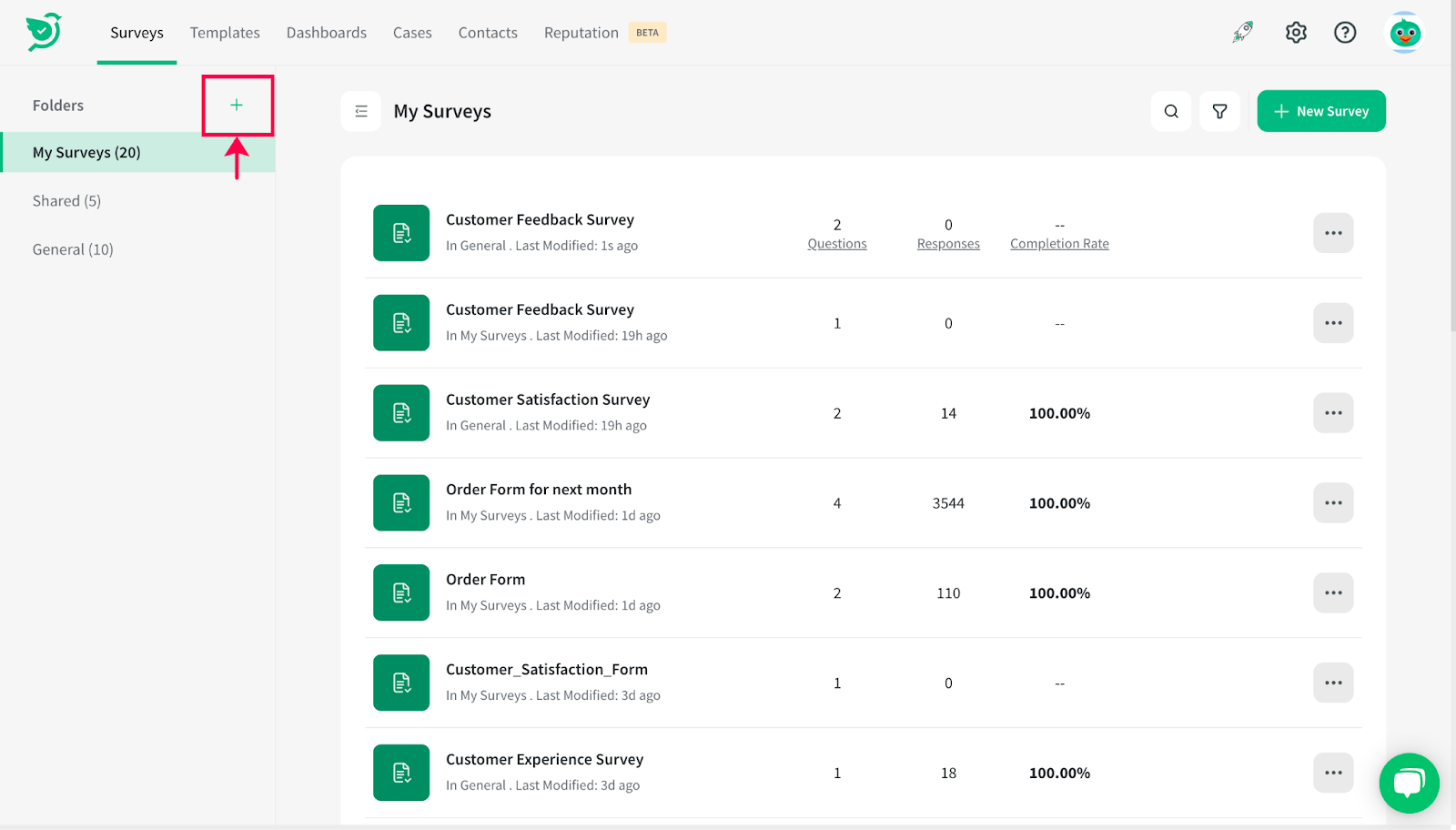The height and width of the screenshot is (830, 1456).
Task: Go to the Templates tab
Action: [x=225, y=33]
